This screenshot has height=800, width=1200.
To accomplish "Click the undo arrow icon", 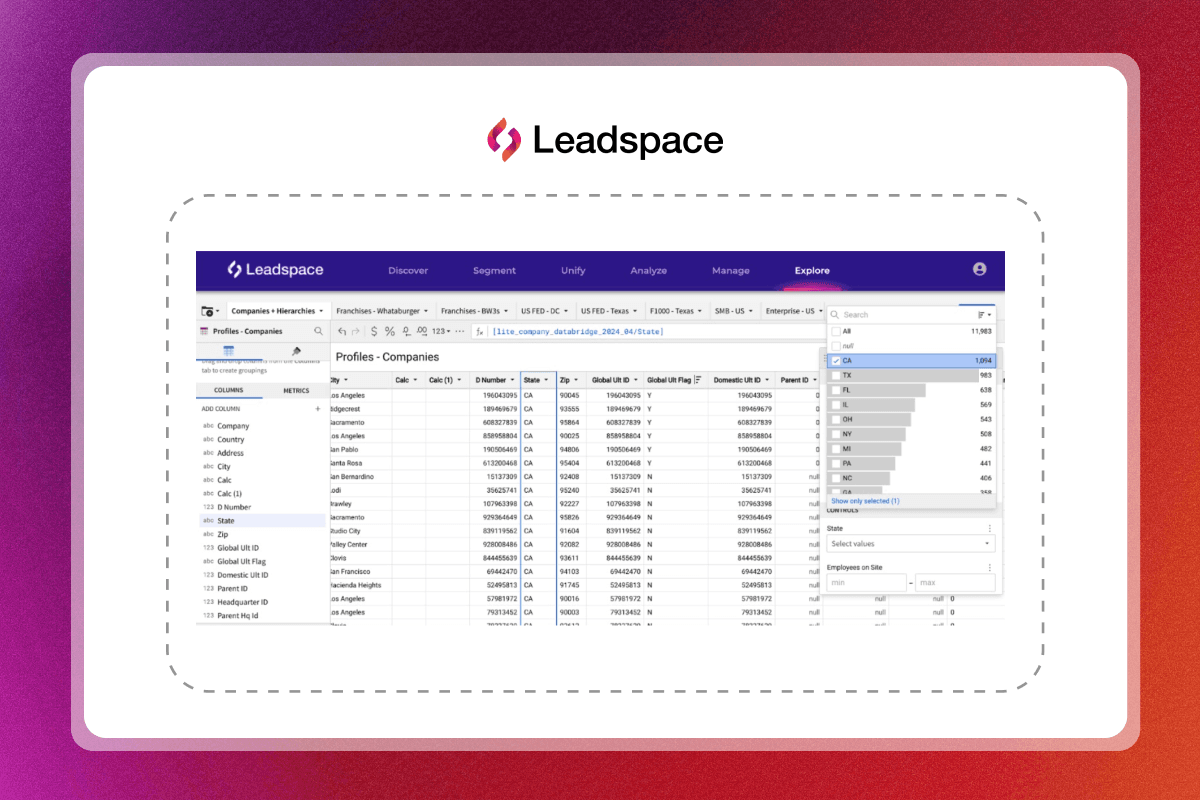I will click(x=342, y=331).
